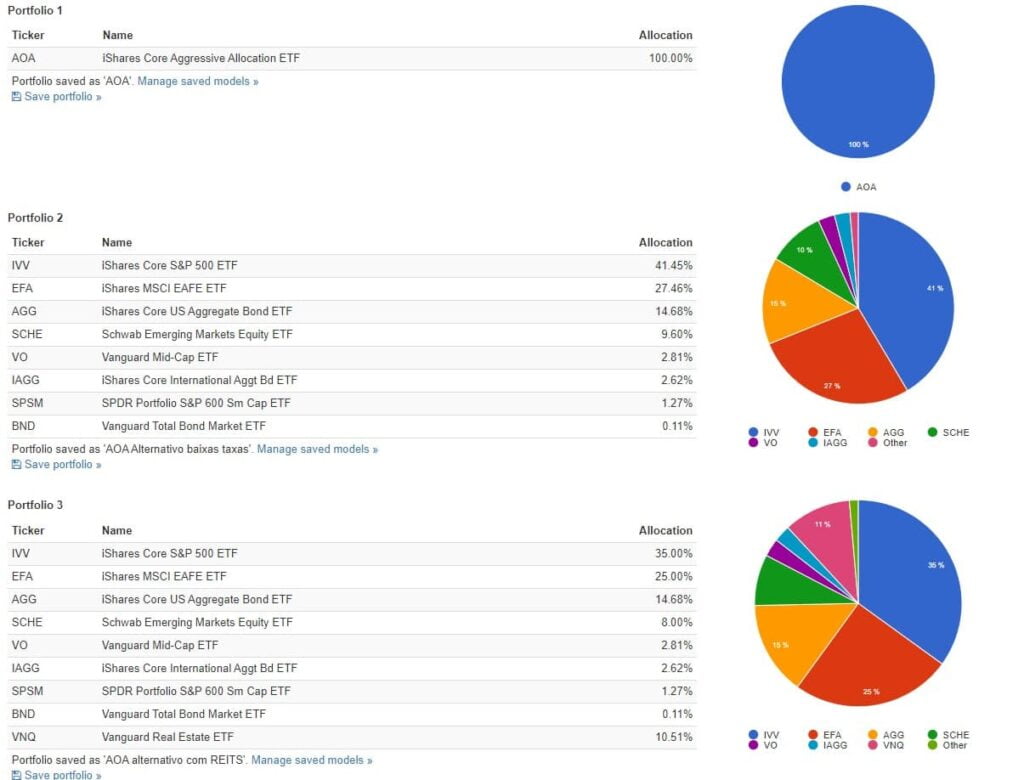Viewport: 1024px width, 780px height.
Task: Open Manage saved models link in Portfolio 3
Action: click(311, 760)
